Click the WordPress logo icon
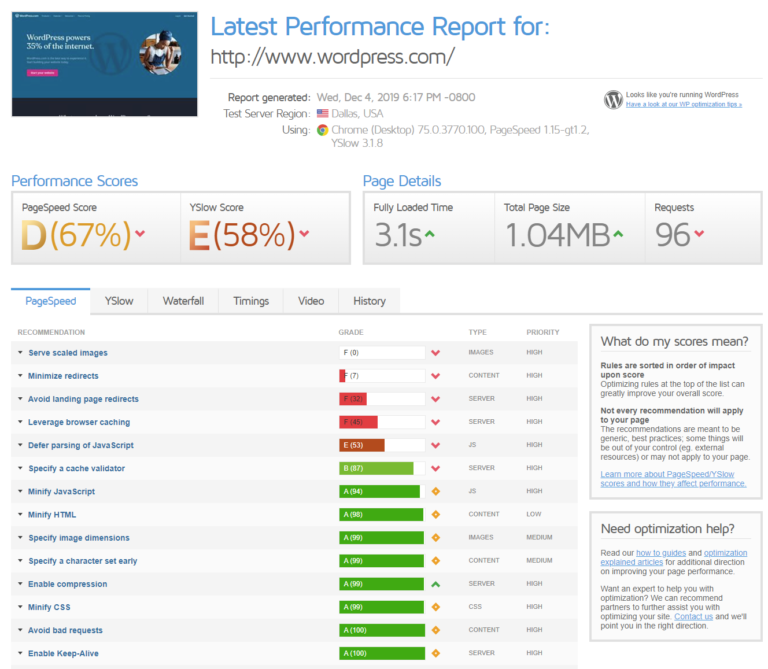The width and height of the screenshot is (768, 669). click(x=613, y=99)
